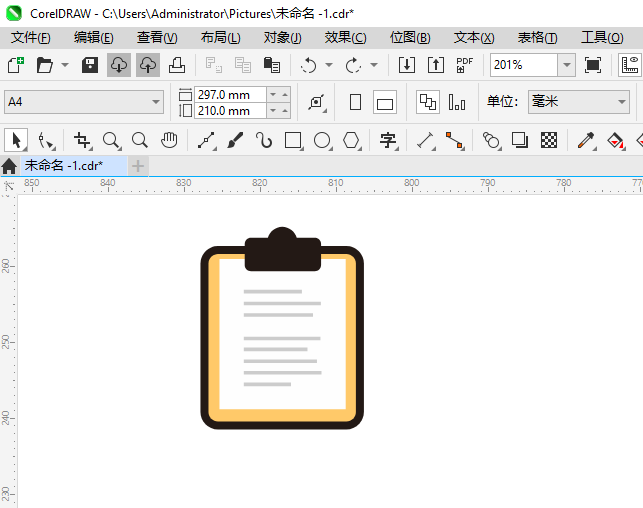Toggle apply layout to current page

coord(456,102)
